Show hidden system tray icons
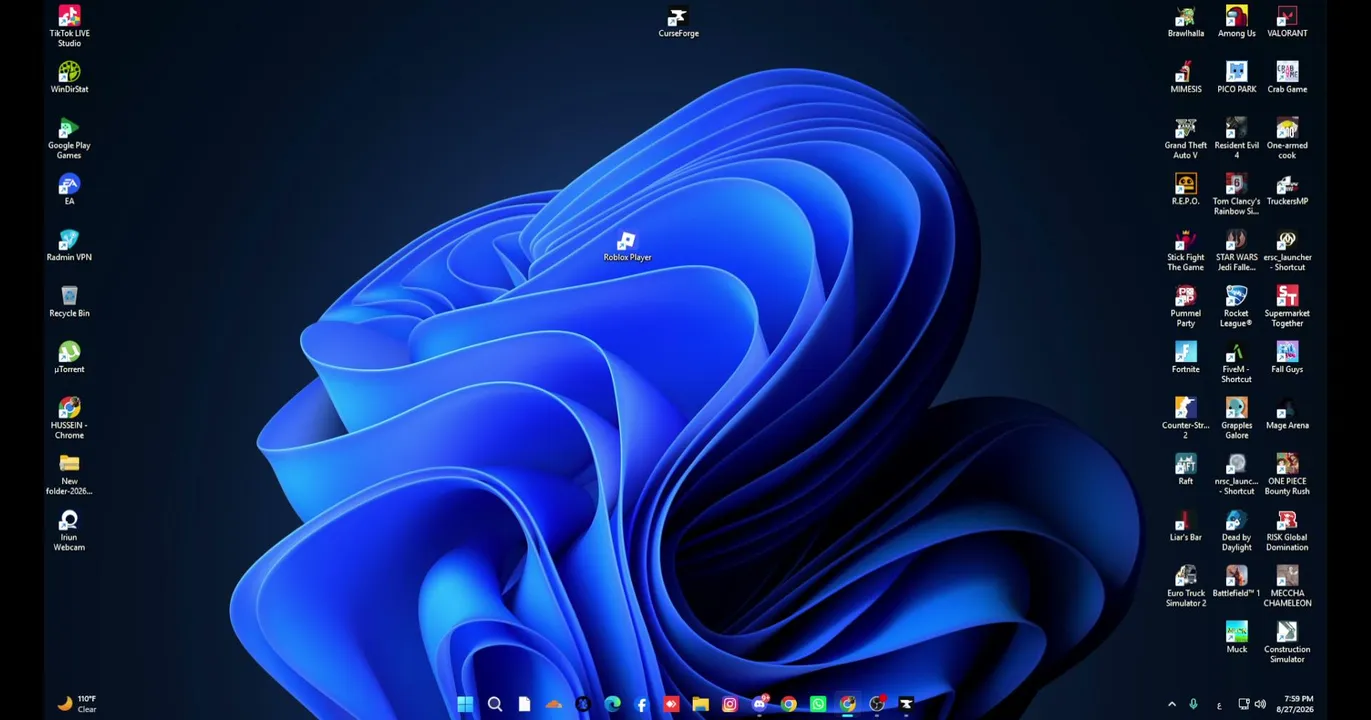 pos(1172,704)
